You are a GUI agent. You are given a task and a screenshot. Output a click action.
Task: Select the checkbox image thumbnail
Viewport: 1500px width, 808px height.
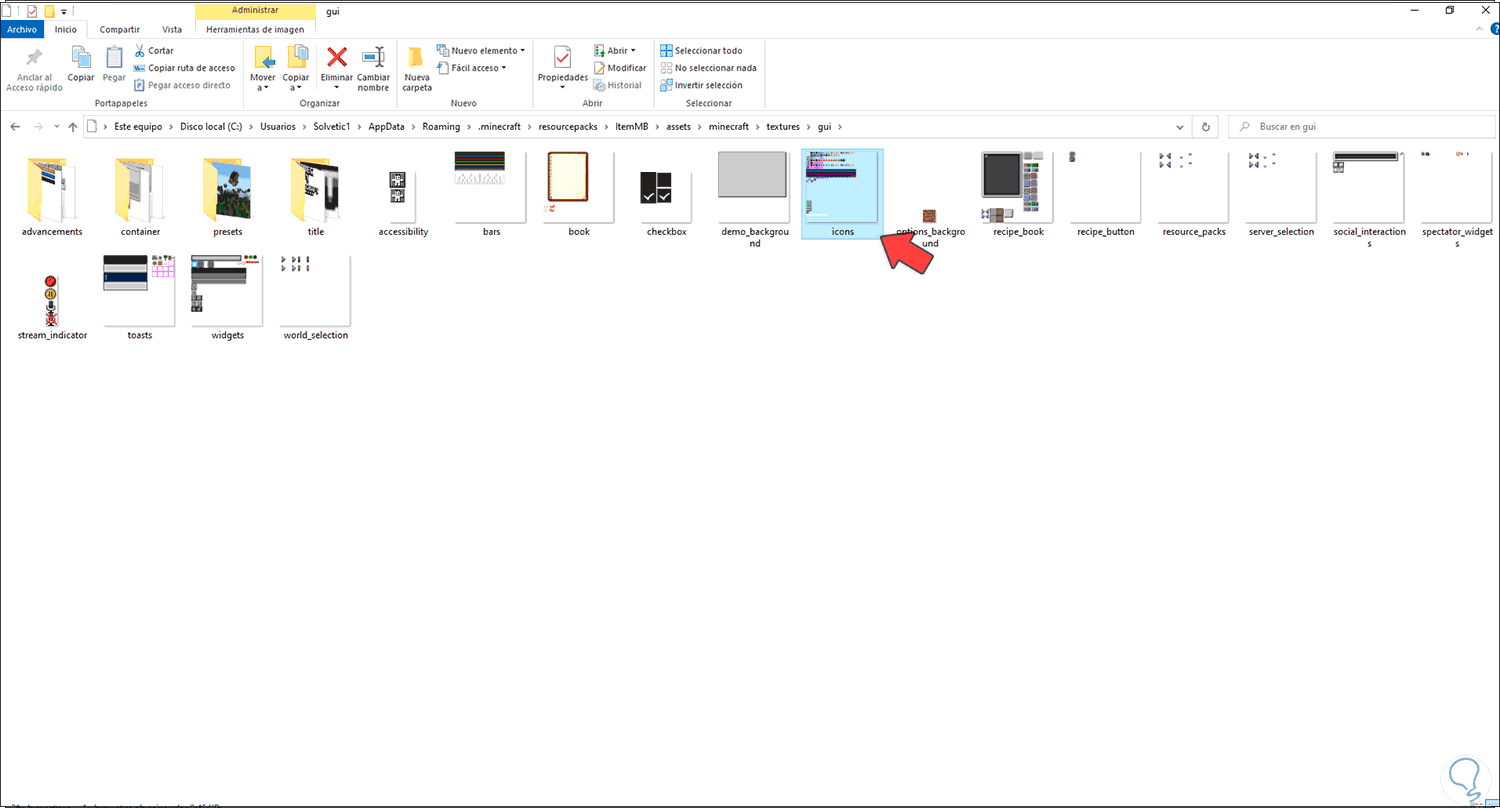tap(667, 196)
